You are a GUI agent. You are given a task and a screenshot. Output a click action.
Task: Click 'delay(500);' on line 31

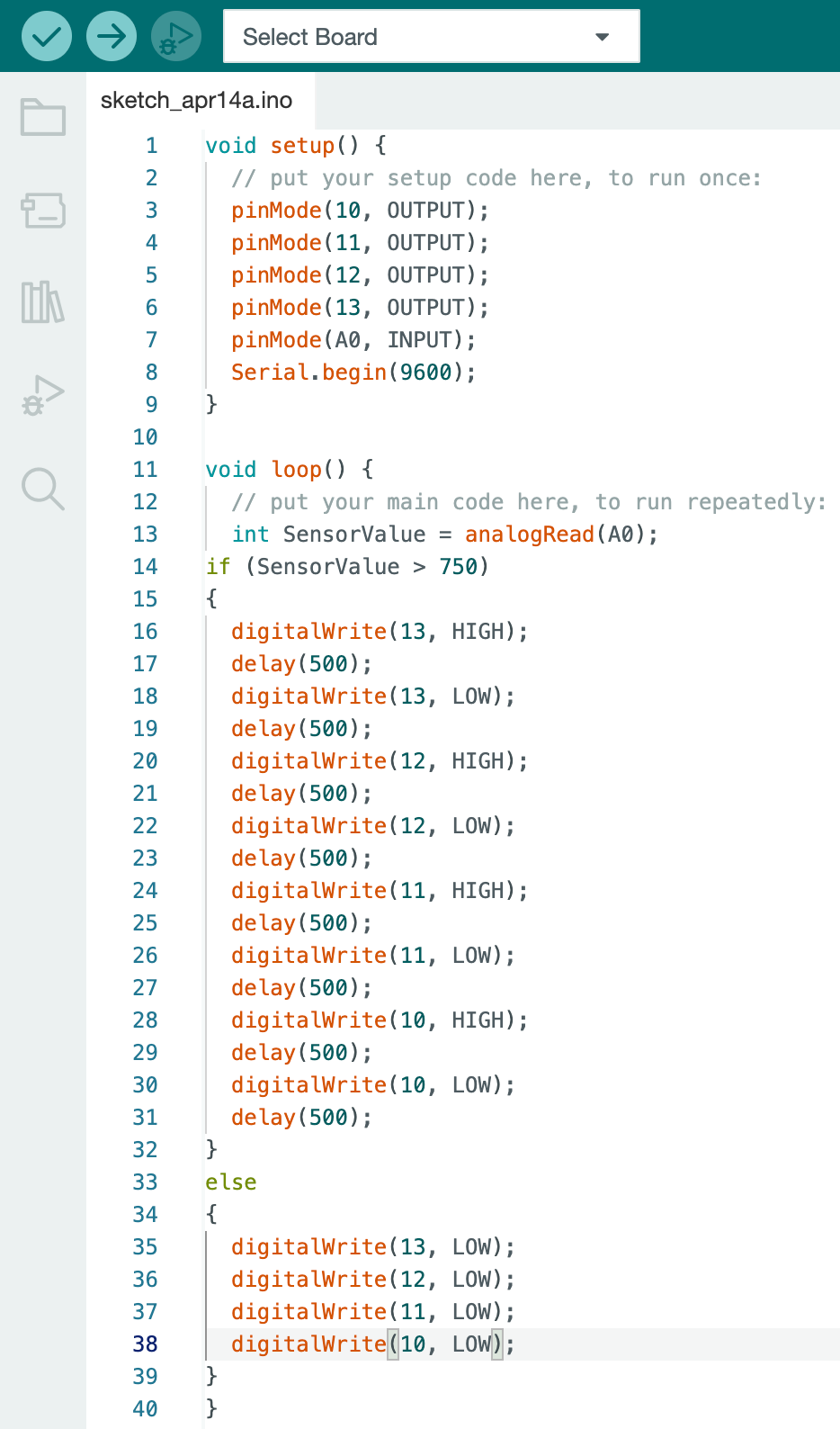tap(301, 1118)
